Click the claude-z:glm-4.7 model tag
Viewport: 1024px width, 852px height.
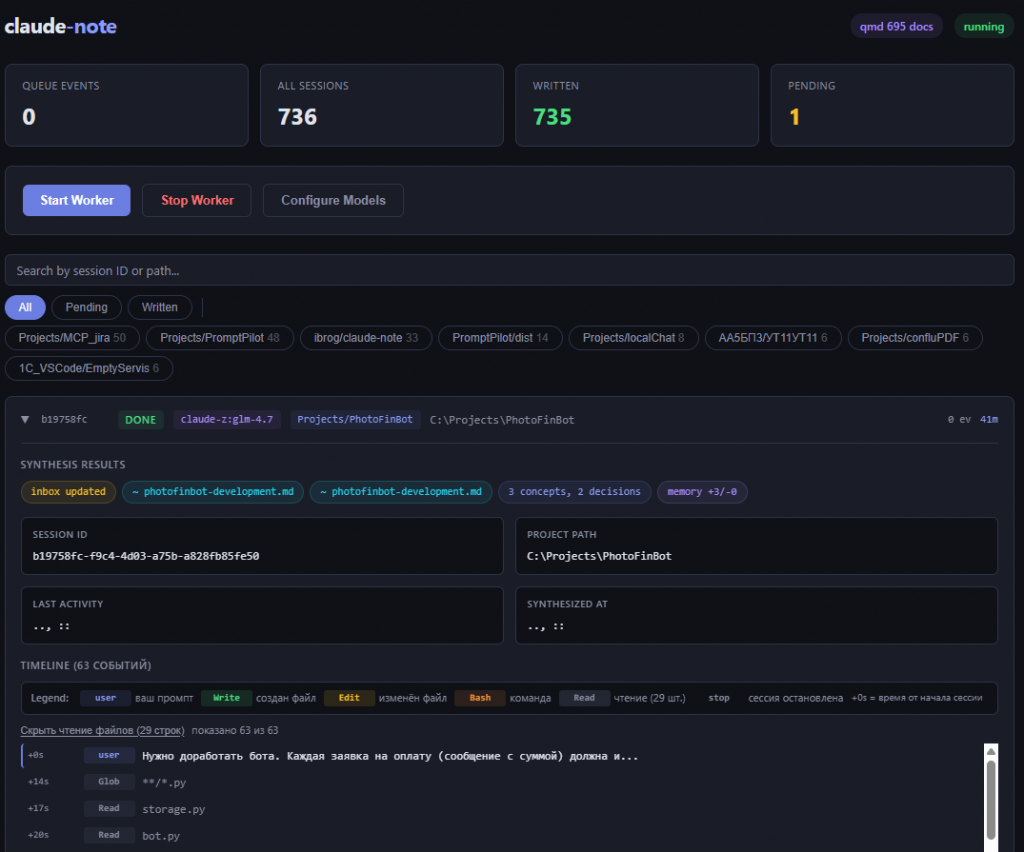point(227,419)
